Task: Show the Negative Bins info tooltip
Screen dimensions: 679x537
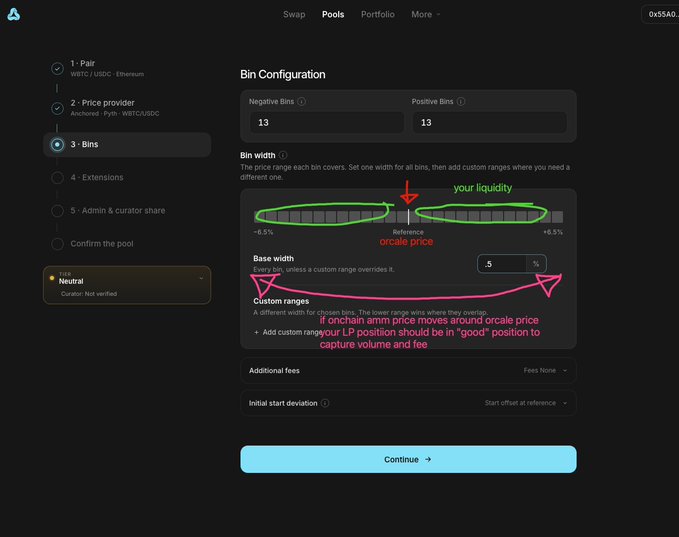Action: point(301,101)
